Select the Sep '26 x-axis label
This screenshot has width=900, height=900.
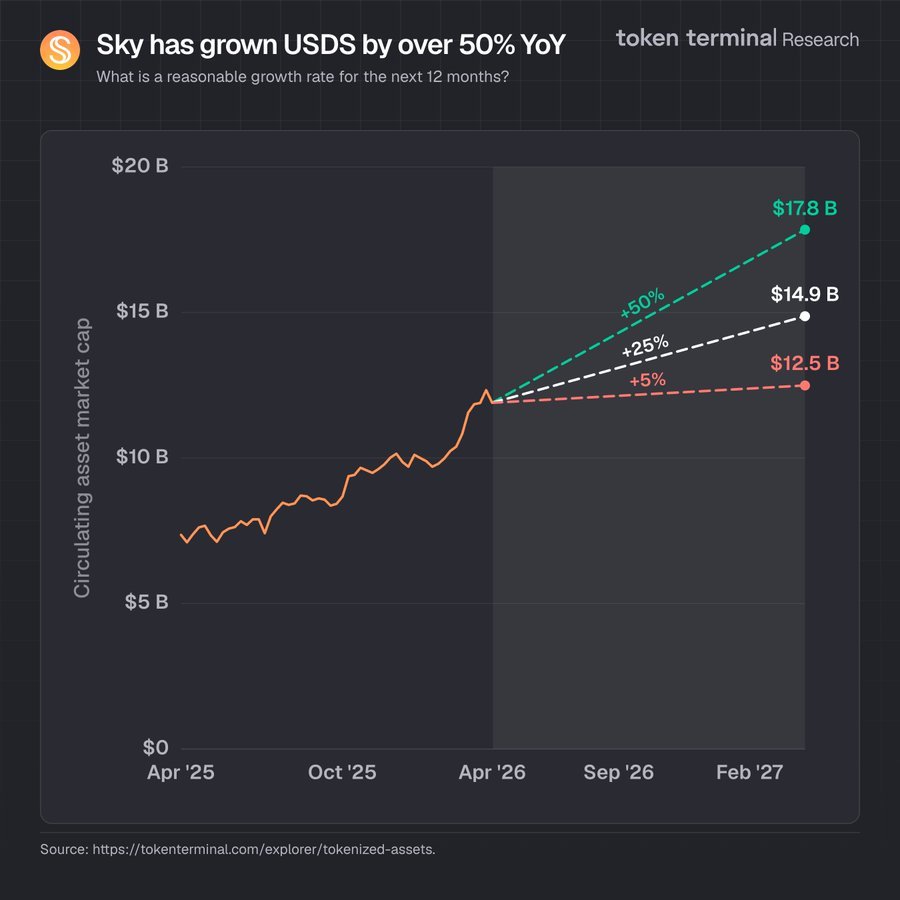(x=619, y=773)
